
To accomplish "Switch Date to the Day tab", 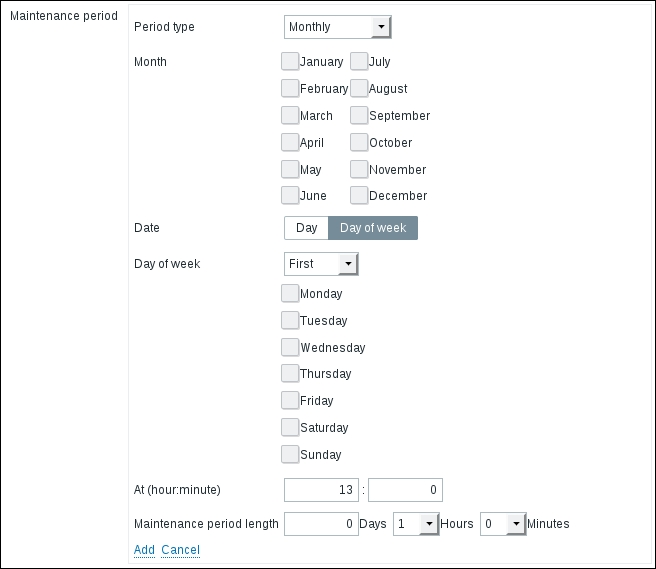I will (306, 228).
